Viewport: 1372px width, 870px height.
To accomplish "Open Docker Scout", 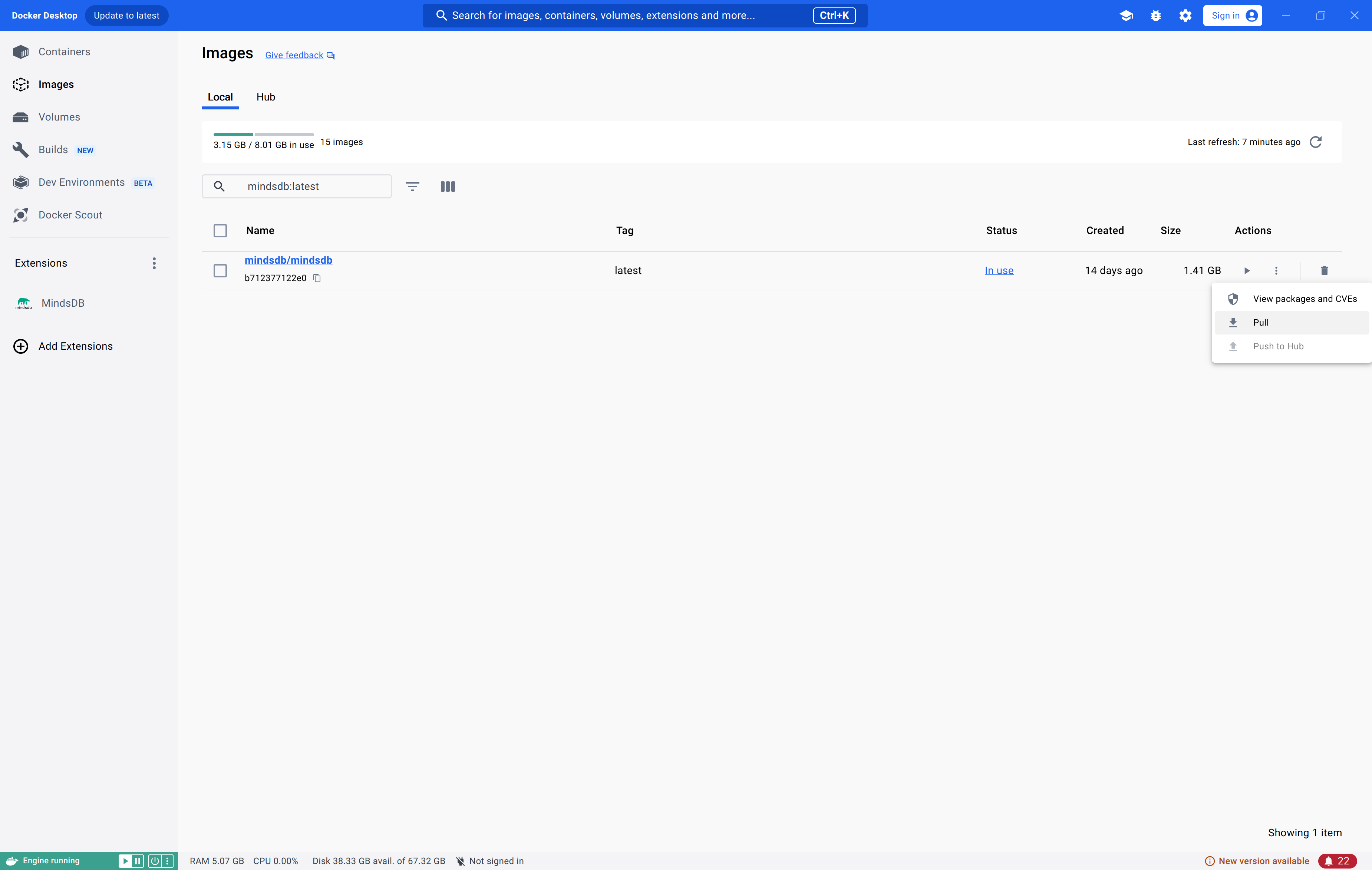I will pos(88,215).
